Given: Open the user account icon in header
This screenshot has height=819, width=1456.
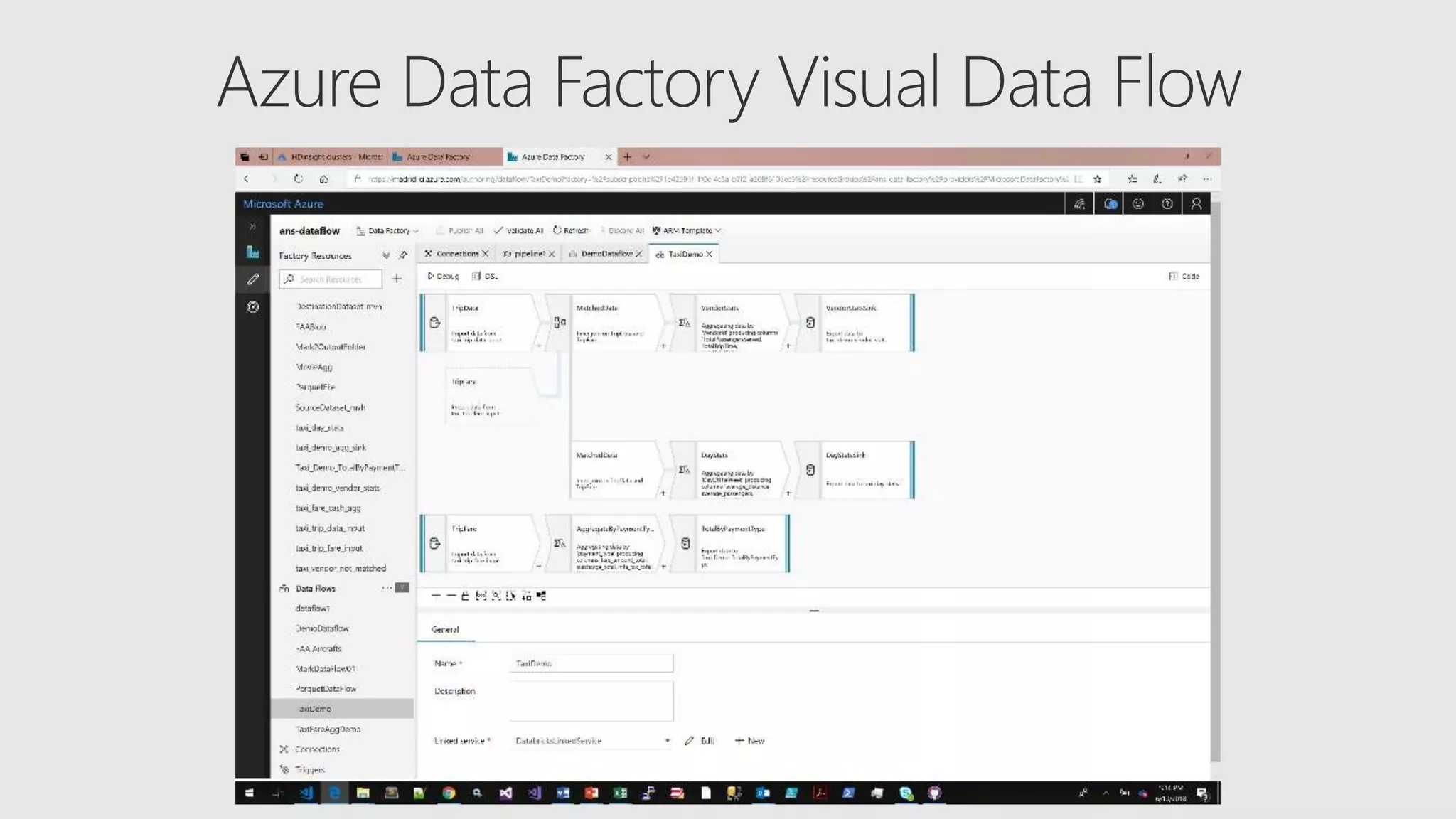Looking at the screenshot, I should 1197,204.
